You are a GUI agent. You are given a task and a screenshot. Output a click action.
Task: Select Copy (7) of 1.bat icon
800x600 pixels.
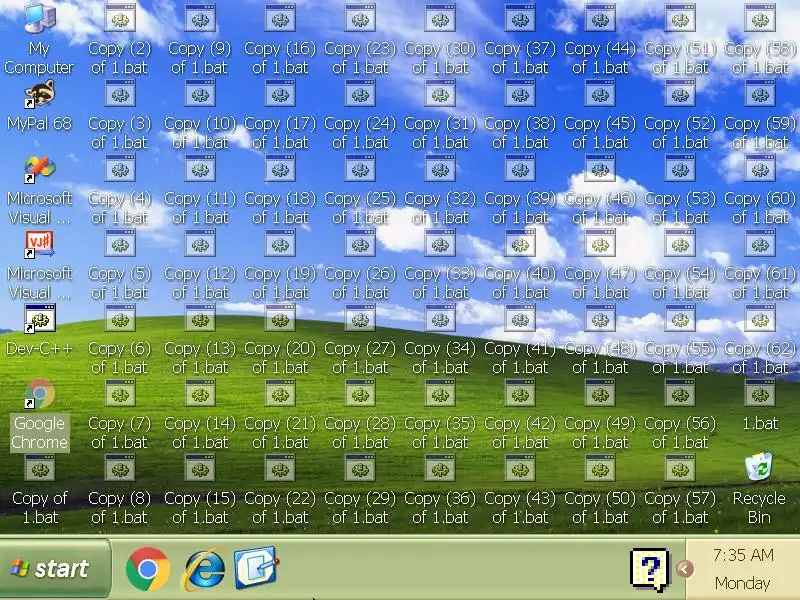tap(120, 394)
